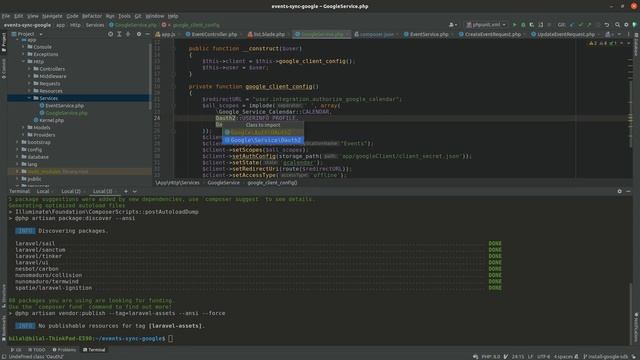Collapse all in Project panel
Screen dimensions: 640x360
(128, 34)
